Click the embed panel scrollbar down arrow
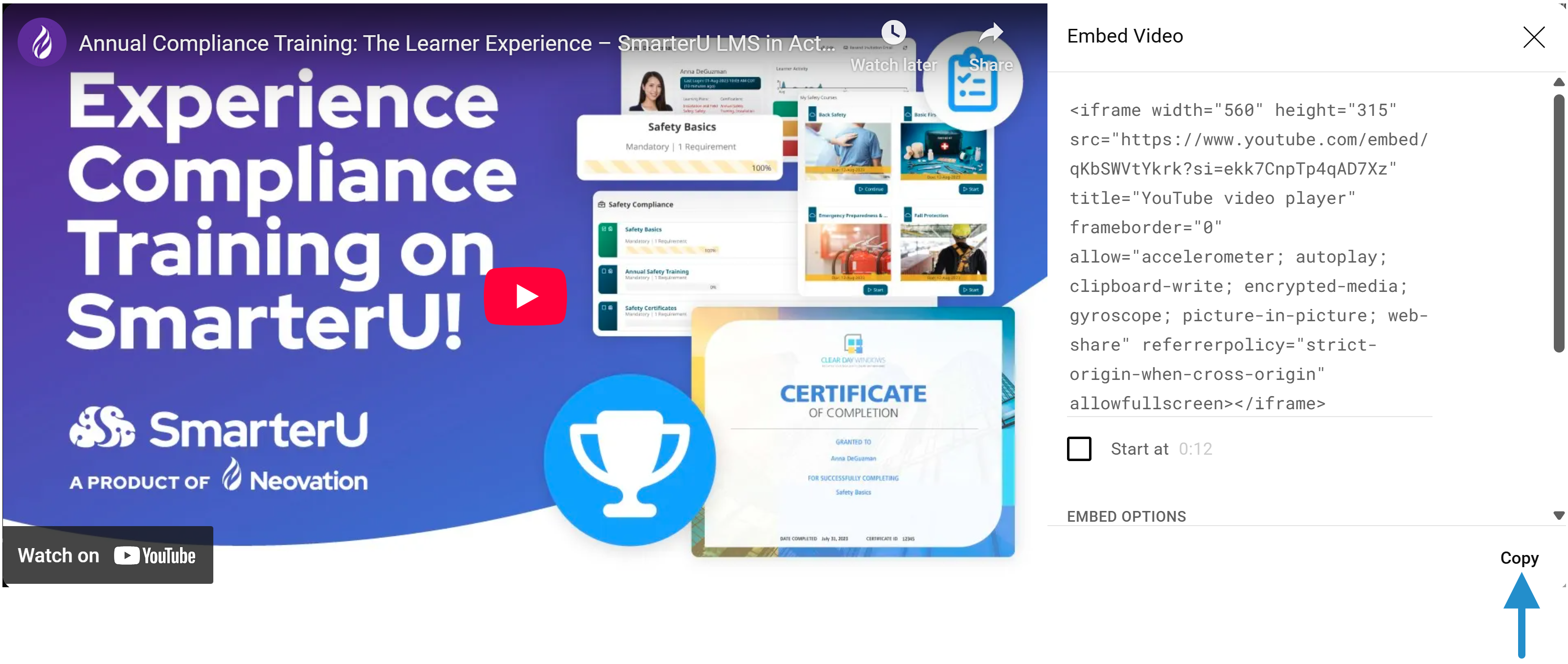 1558,515
